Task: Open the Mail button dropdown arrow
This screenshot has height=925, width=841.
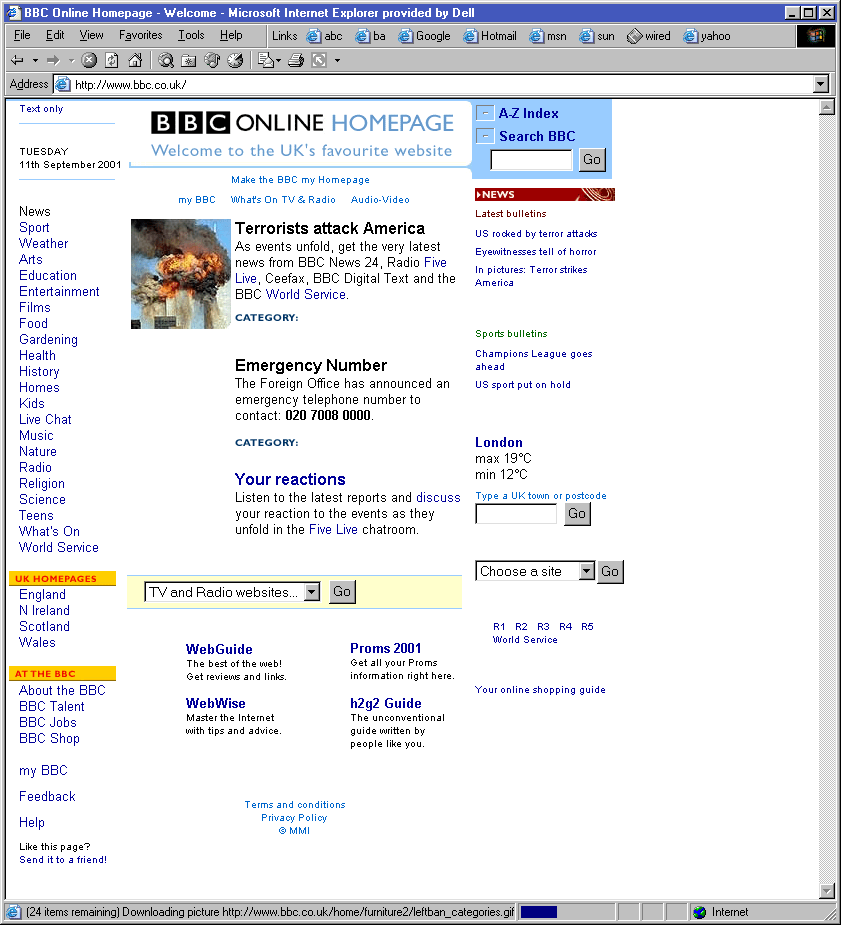Action: (278, 60)
